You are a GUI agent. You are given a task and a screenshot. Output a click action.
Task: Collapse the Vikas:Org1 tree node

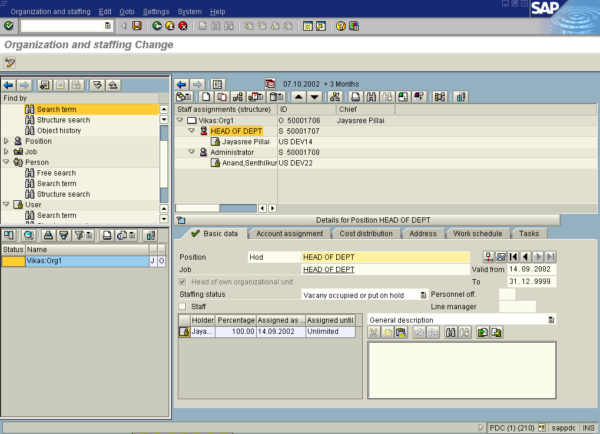coord(179,120)
